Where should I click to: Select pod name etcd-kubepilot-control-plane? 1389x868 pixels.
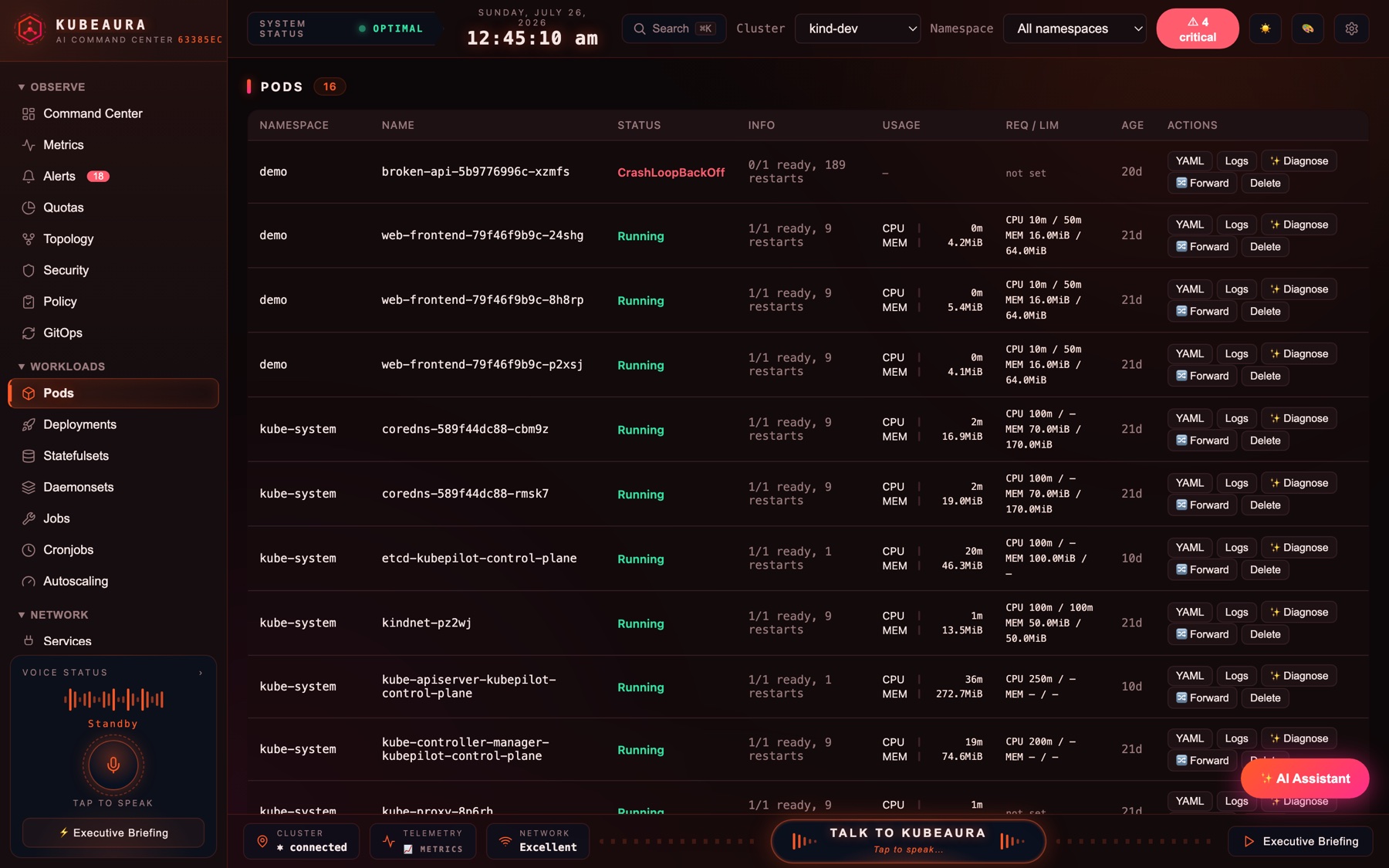pos(478,558)
